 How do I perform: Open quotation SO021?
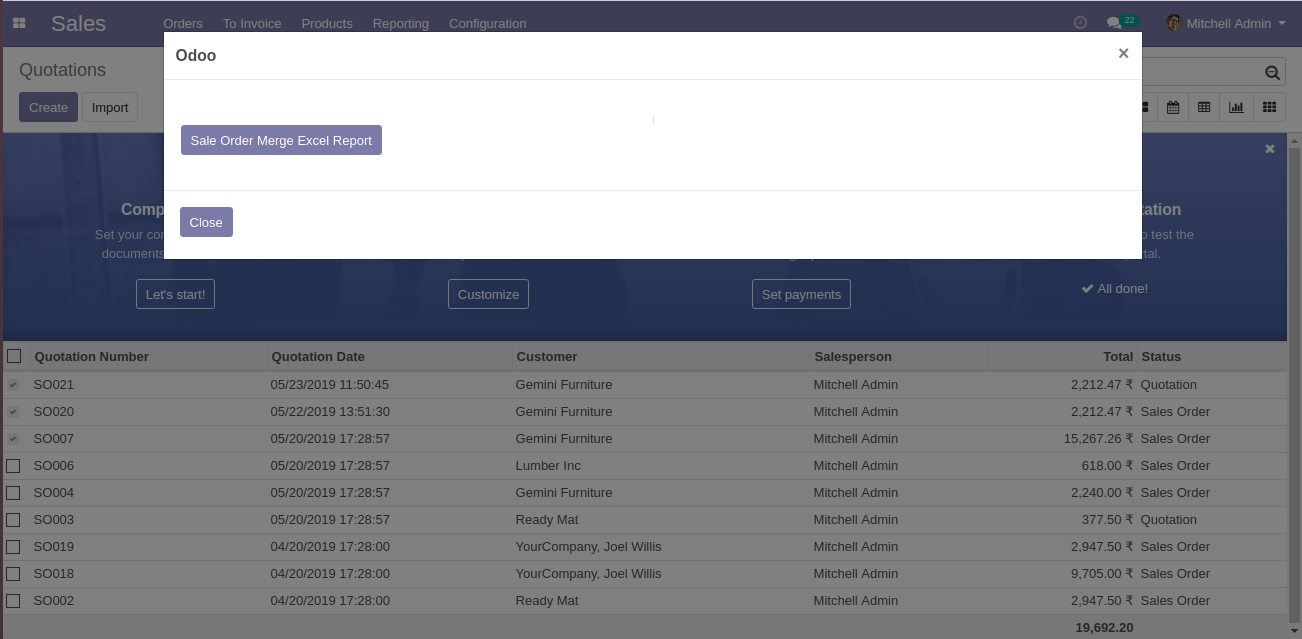[54, 385]
